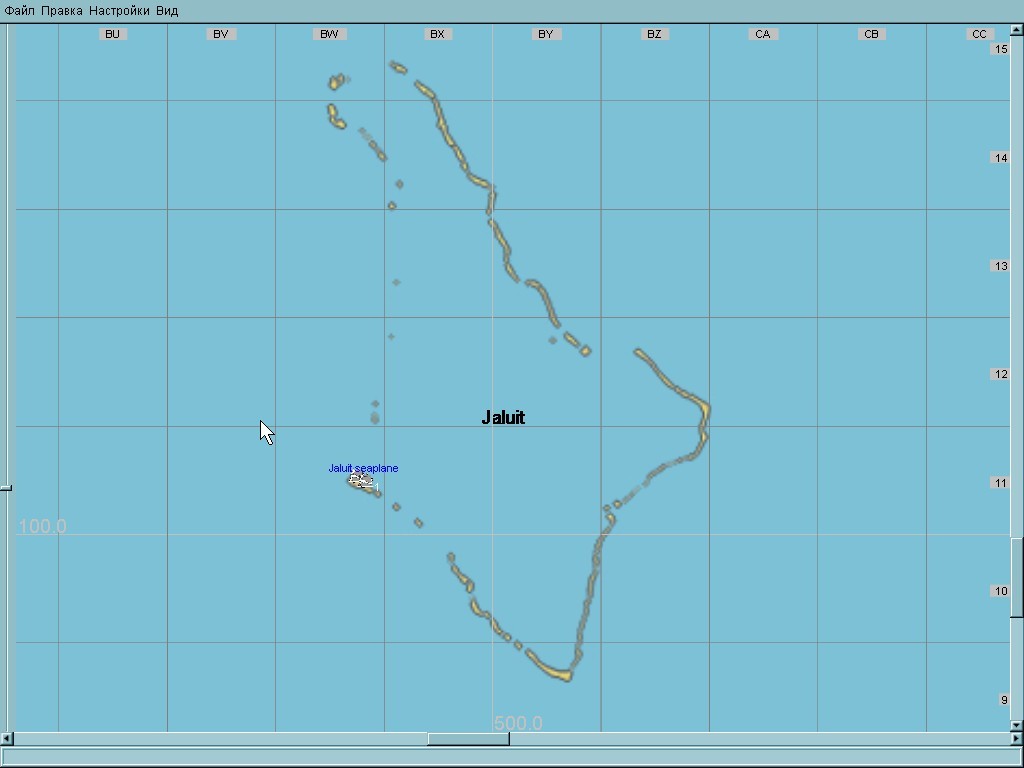Click the 500.0 coordinate label

(518, 723)
